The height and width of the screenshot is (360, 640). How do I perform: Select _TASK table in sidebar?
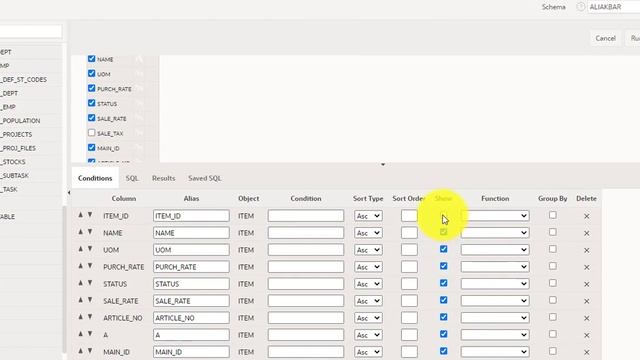[x=9, y=189]
